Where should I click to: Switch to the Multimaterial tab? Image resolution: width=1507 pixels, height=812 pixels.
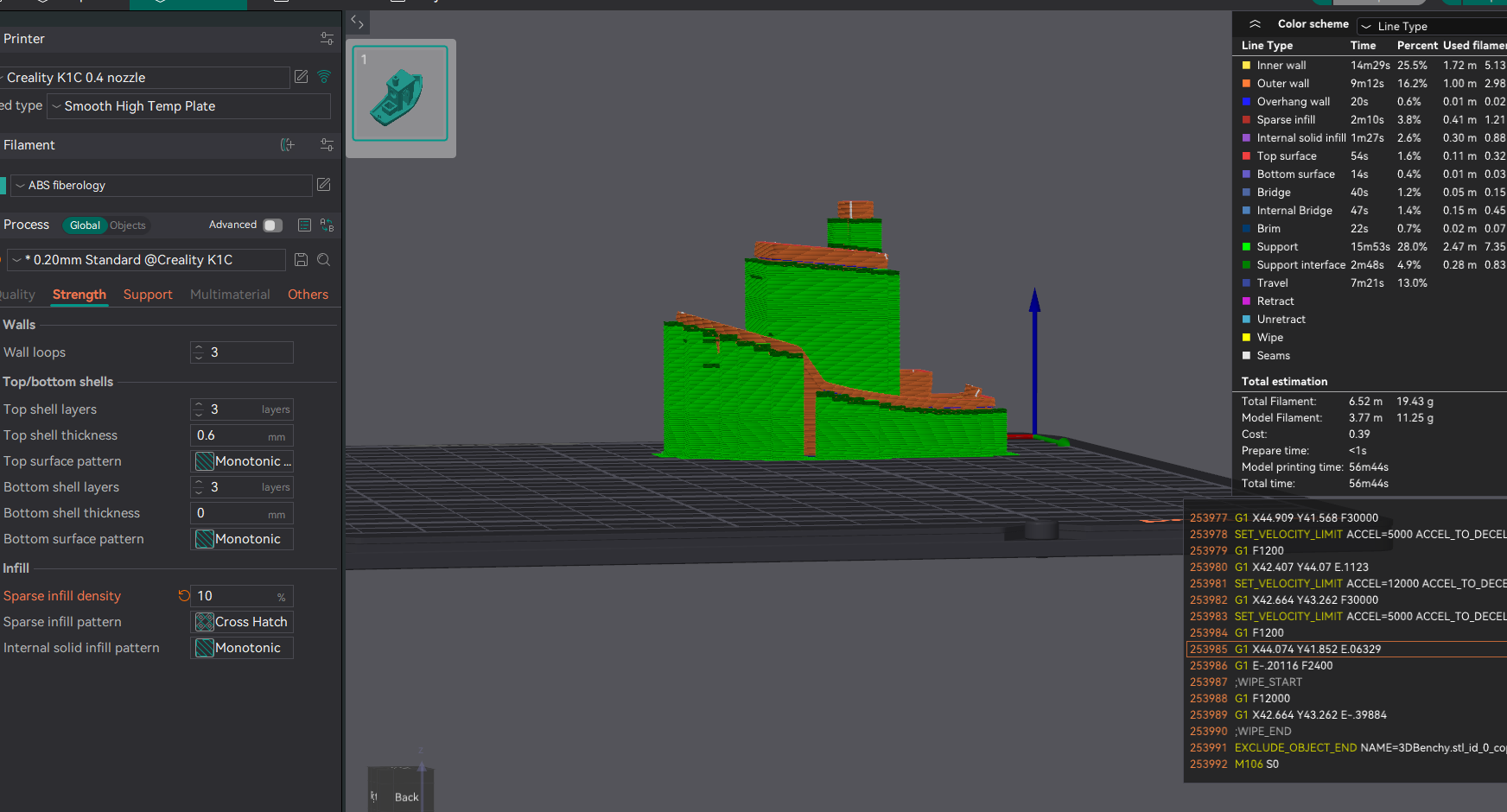(230, 295)
